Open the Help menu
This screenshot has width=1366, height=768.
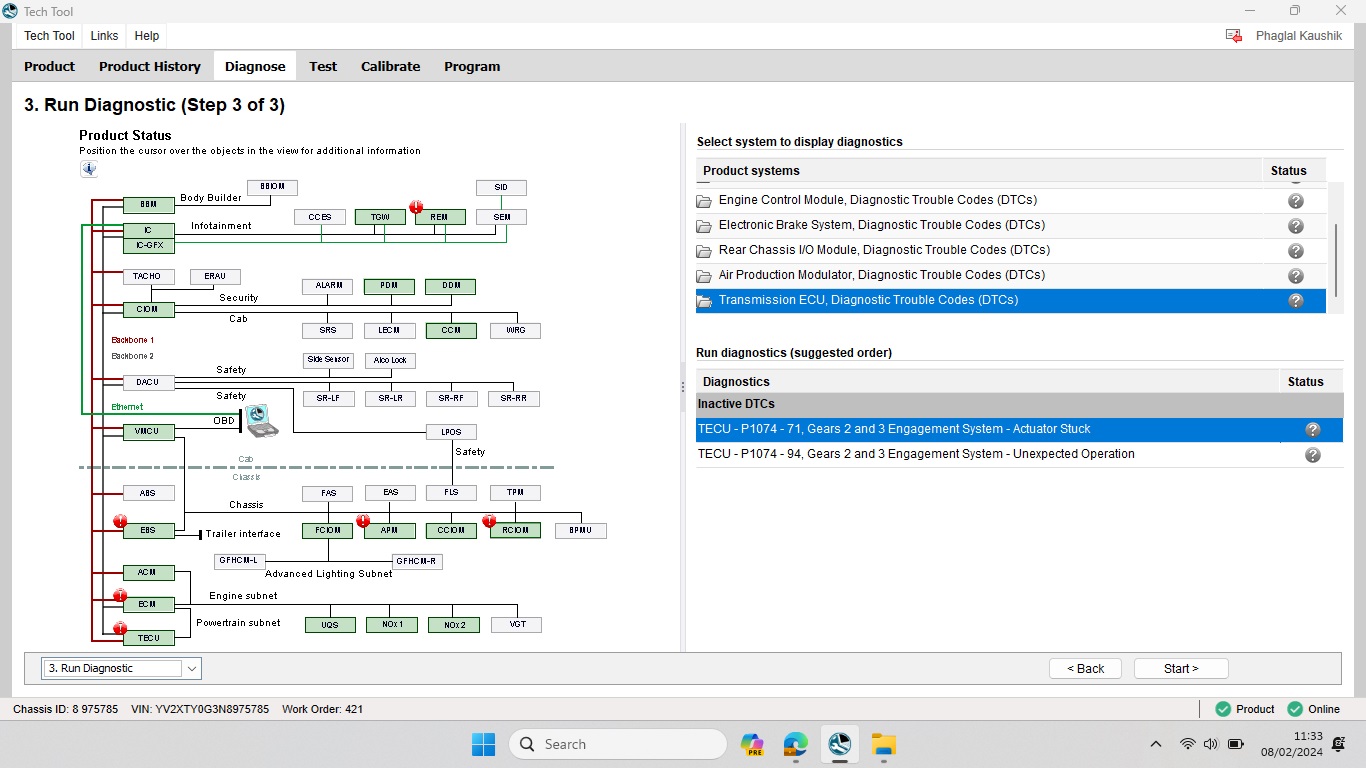coord(147,36)
